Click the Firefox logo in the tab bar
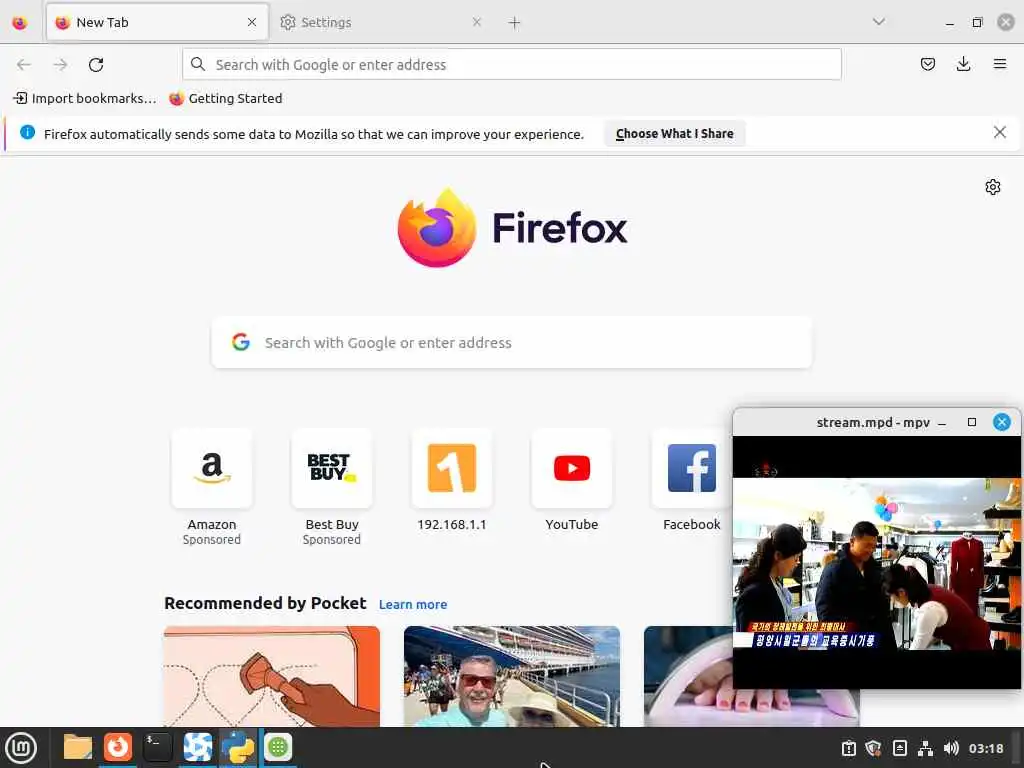Image resolution: width=1024 pixels, height=768 pixels. [x=20, y=23]
